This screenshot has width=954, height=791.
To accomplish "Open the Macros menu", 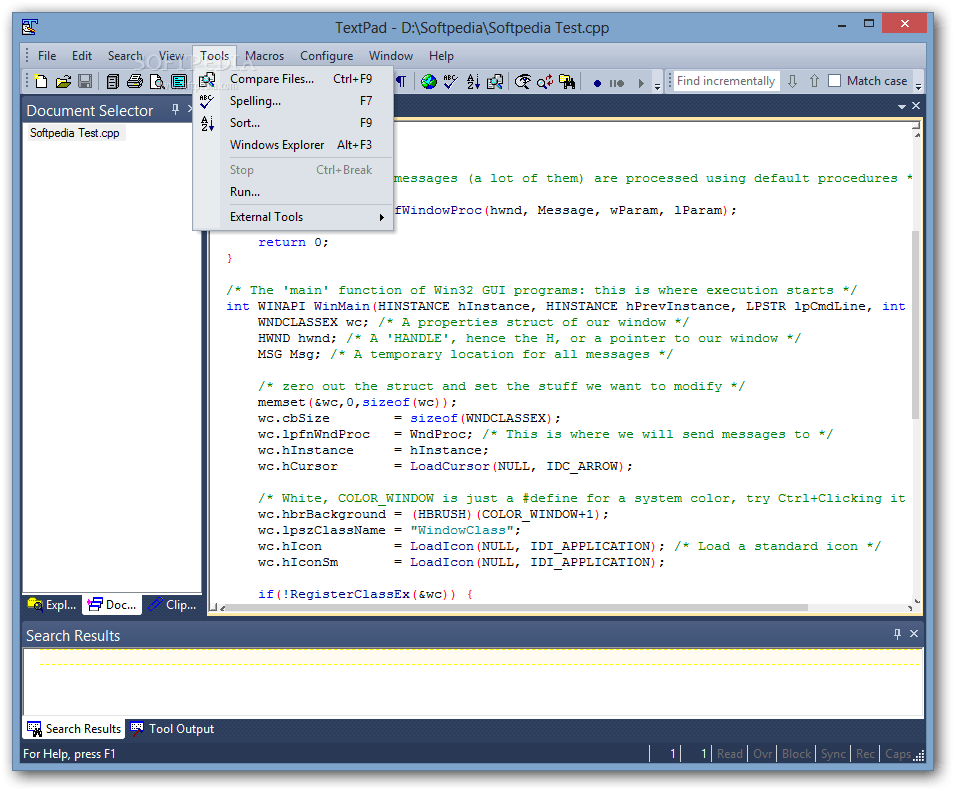I will point(264,56).
